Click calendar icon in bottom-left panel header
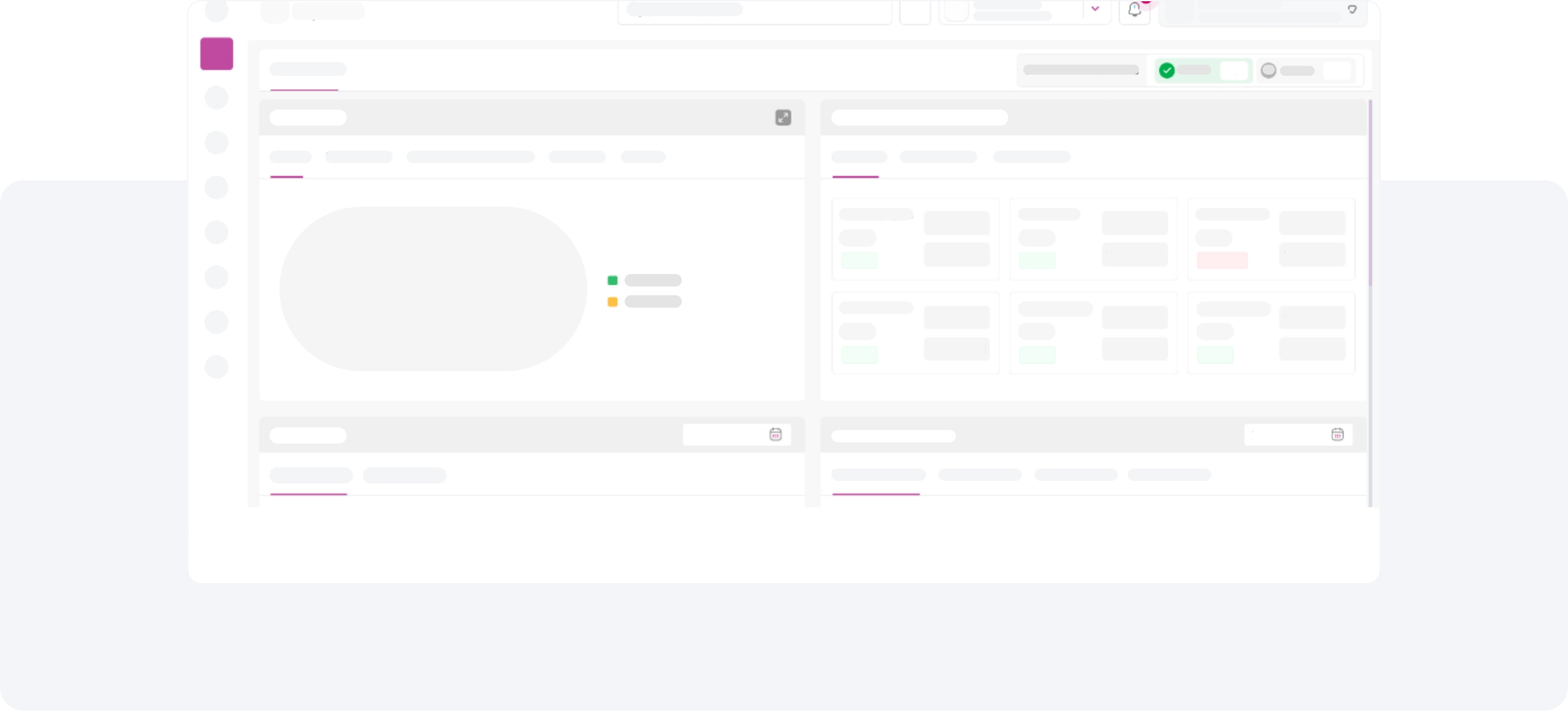The width and height of the screenshot is (1568, 713). tap(775, 434)
